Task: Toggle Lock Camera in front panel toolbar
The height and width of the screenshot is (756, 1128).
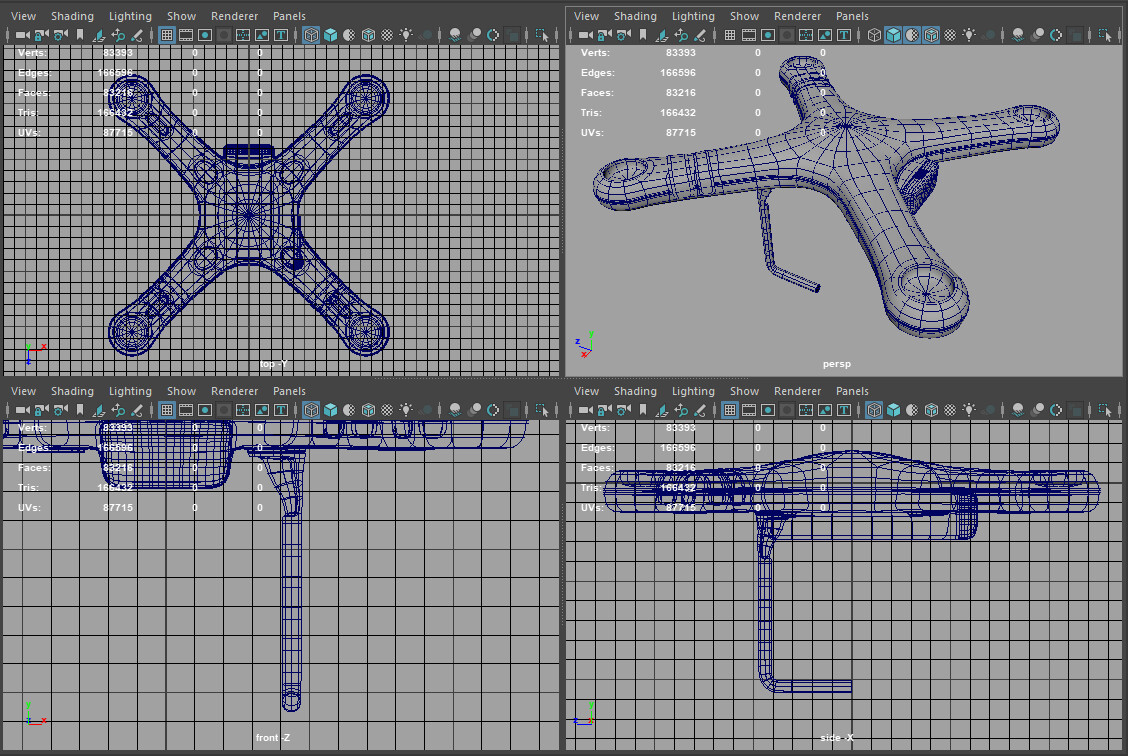Action: pos(42,410)
